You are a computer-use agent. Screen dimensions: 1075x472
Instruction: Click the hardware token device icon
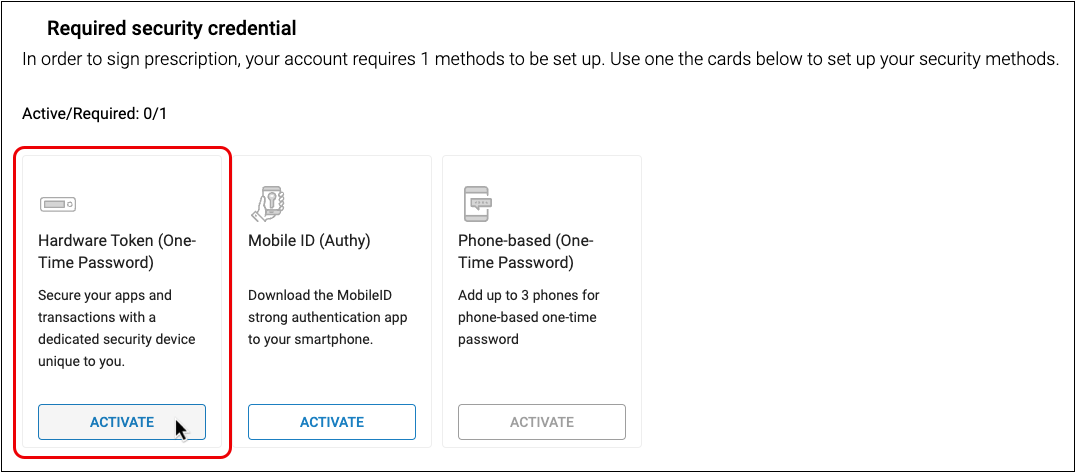tap(58, 204)
